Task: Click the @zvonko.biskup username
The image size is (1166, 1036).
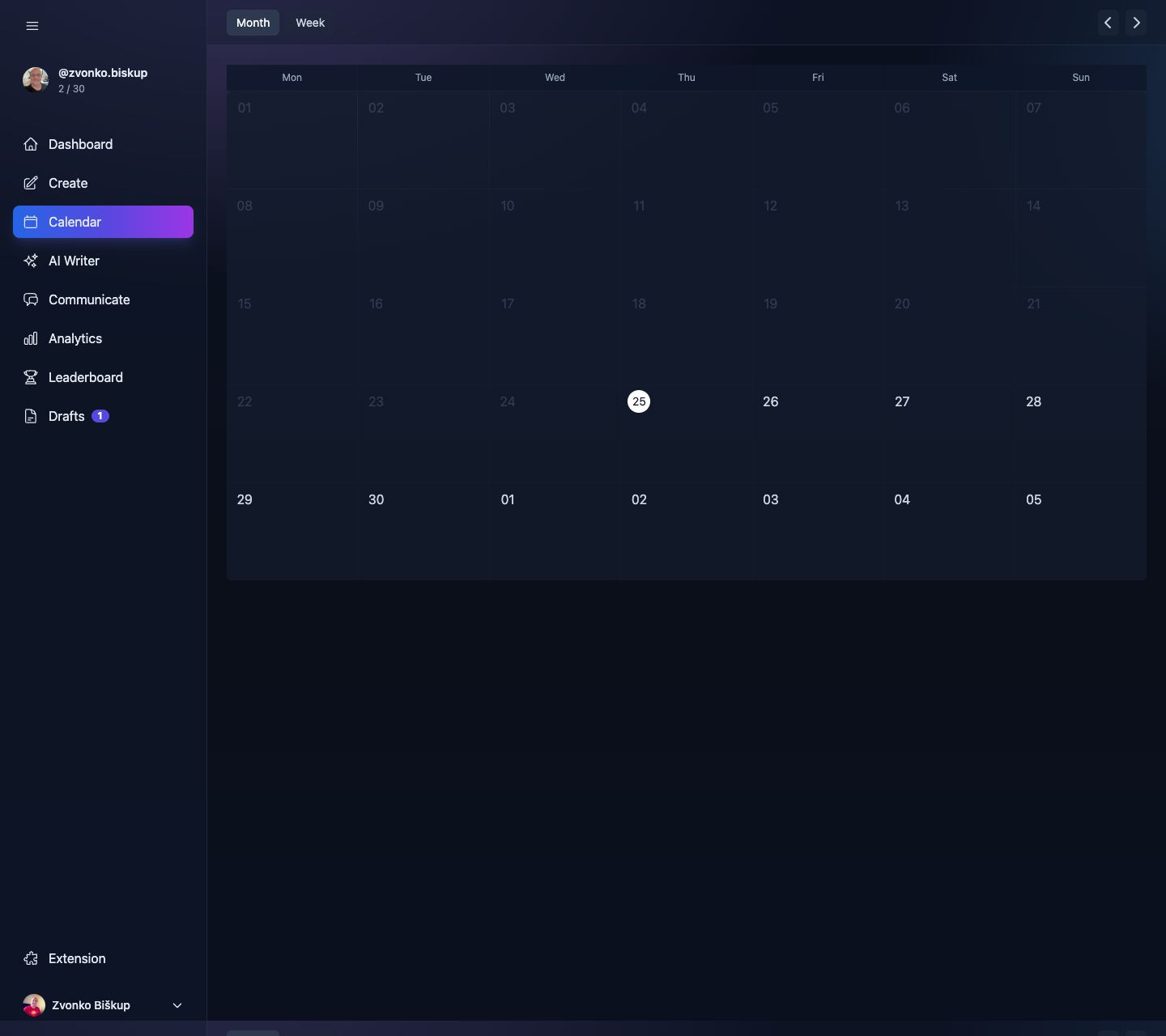Action: (103, 73)
